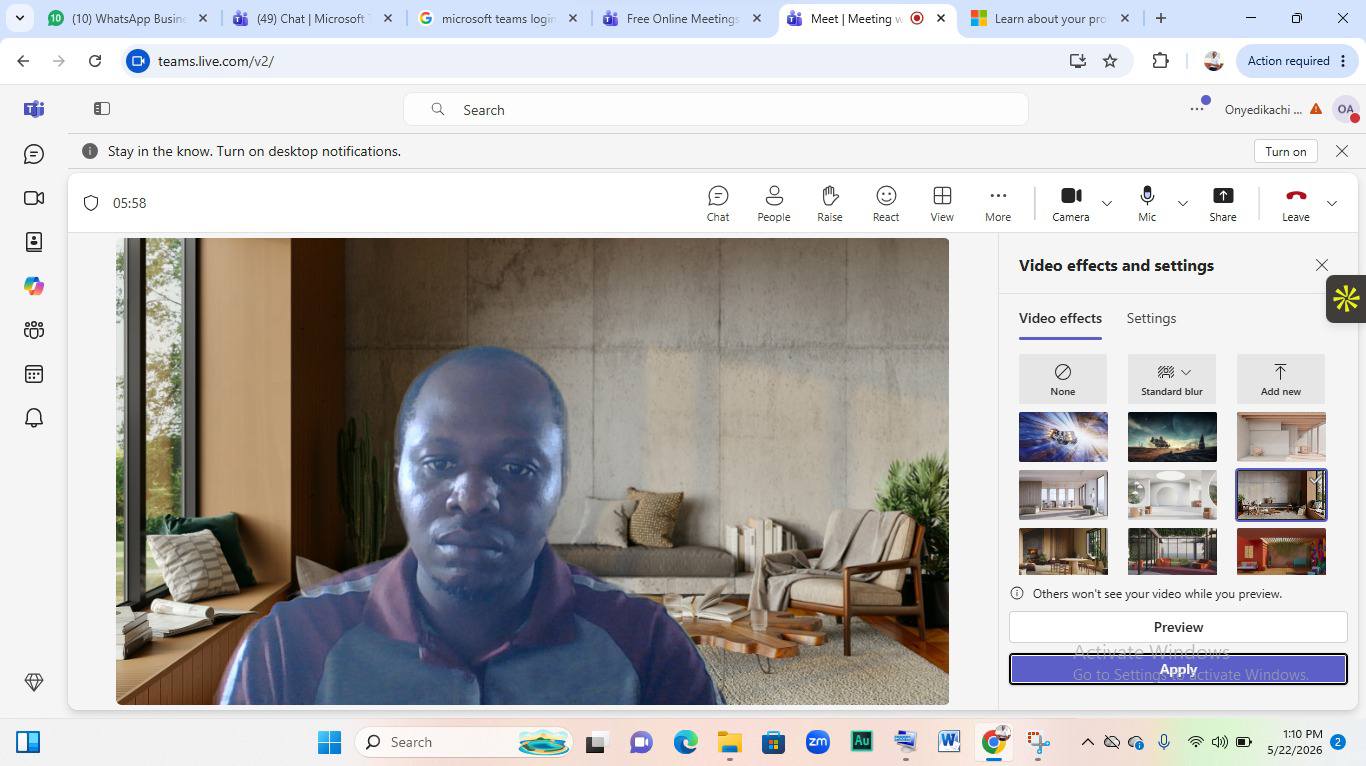
Task: Open Adobe Audition from the taskbar
Action: point(861,742)
